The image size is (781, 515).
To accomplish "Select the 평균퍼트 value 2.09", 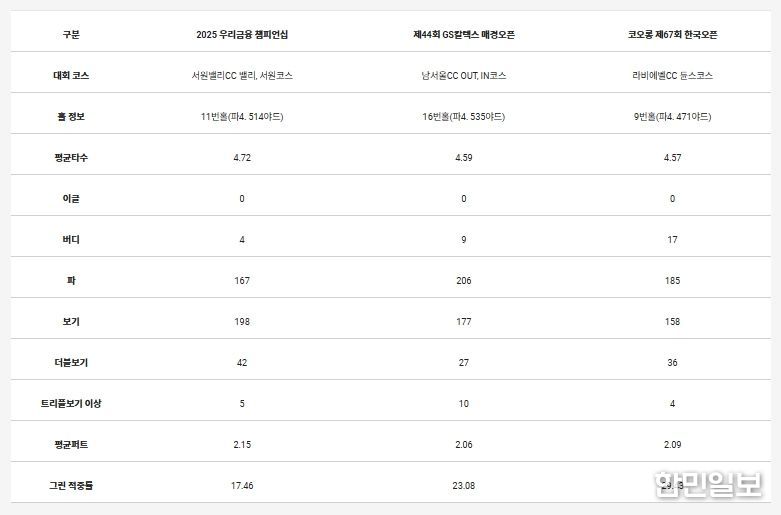I will 672,444.
